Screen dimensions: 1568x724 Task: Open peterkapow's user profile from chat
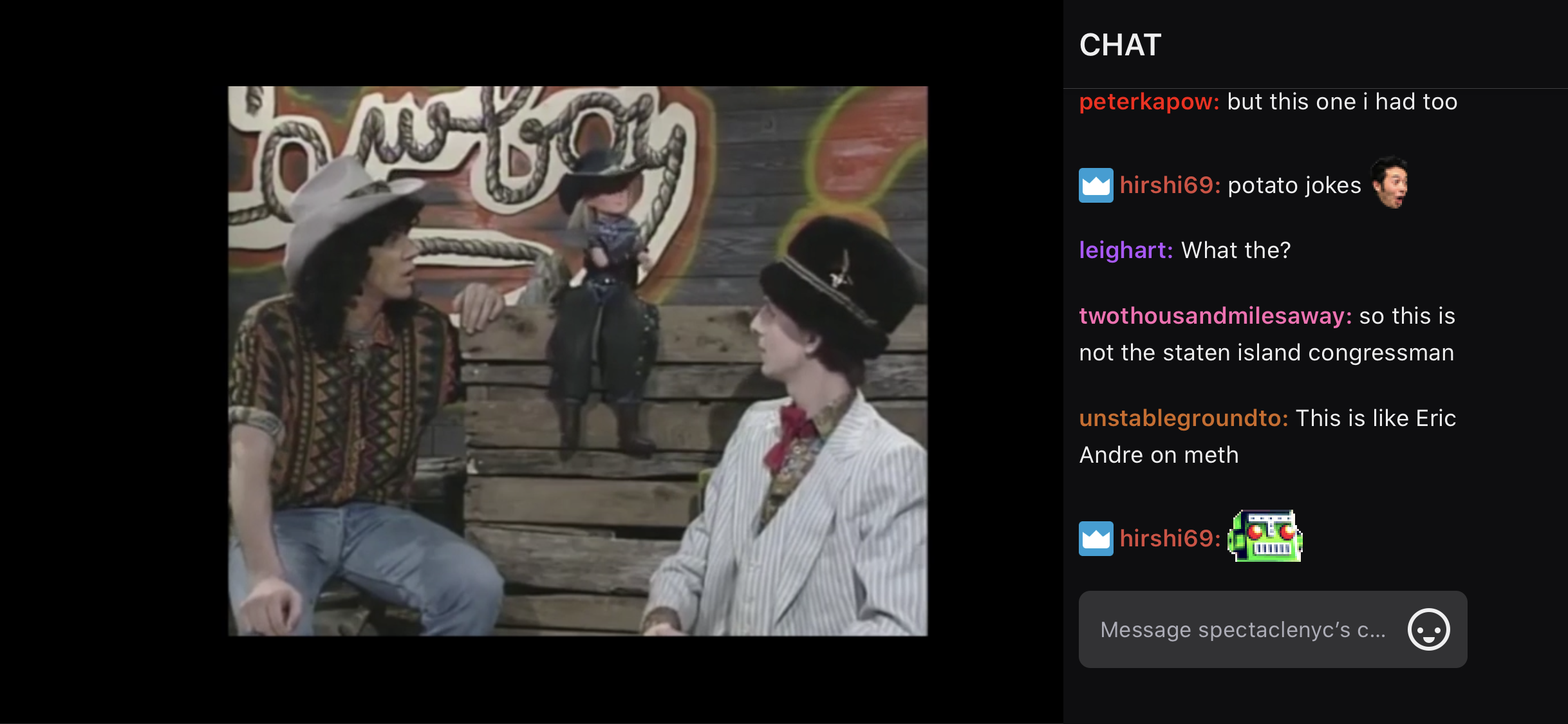1149,102
